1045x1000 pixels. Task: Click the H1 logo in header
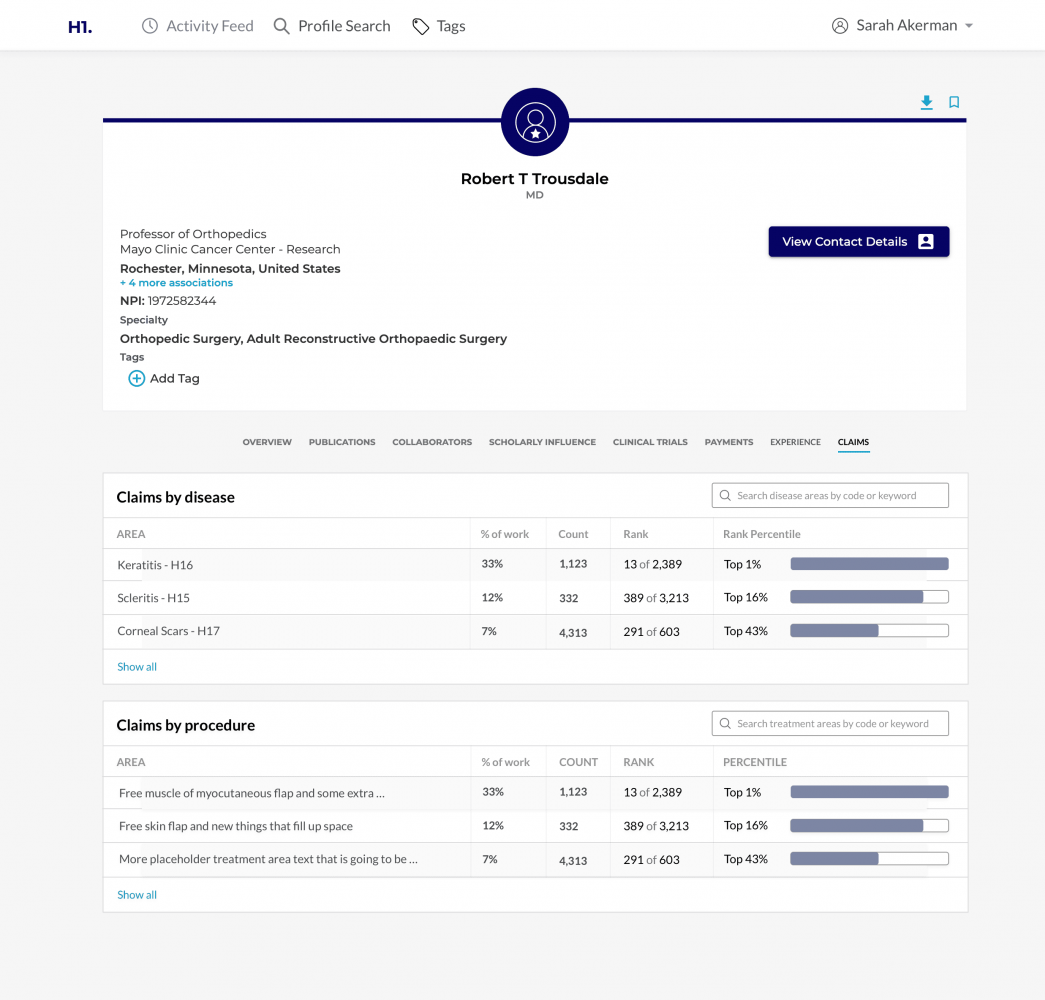tap(80, 27)
